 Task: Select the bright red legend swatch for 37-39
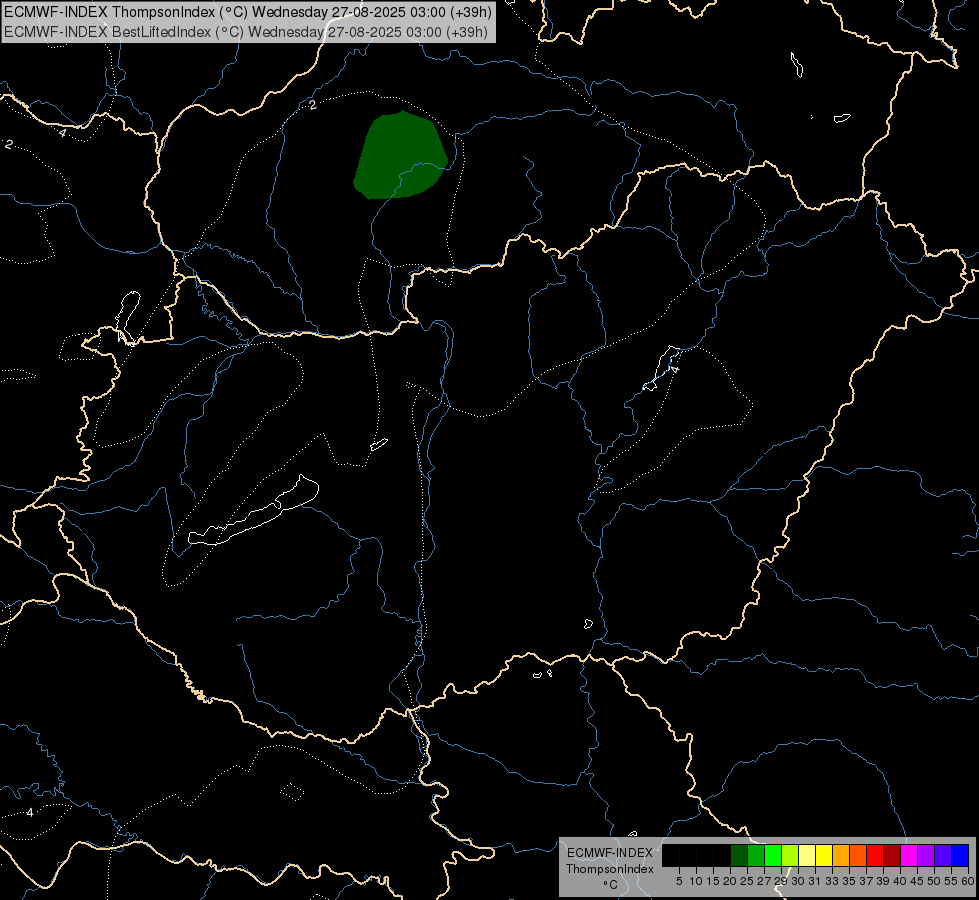875,855
